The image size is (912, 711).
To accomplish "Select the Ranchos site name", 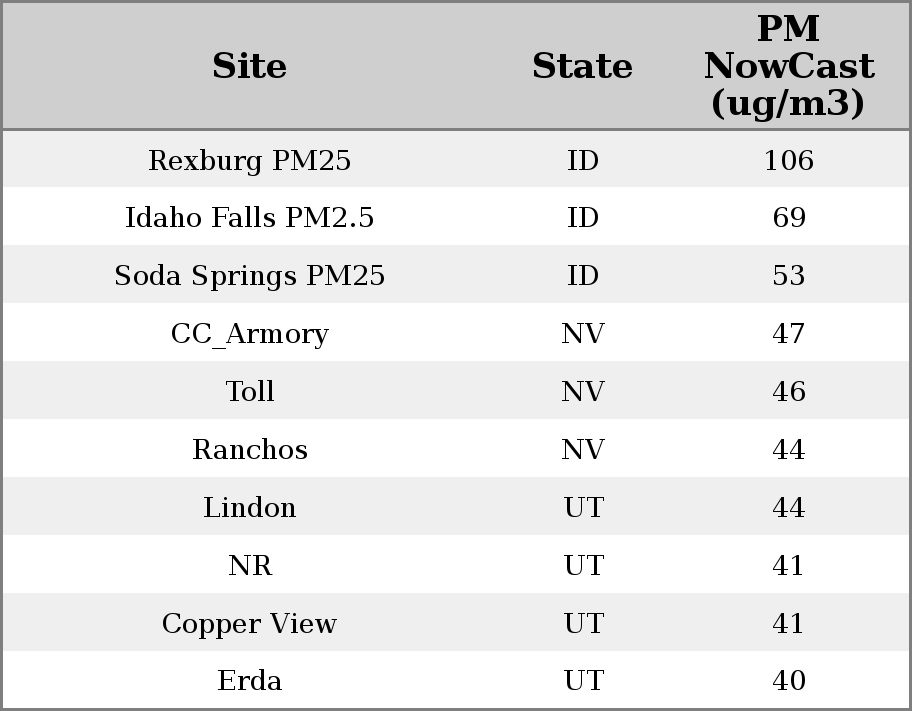I will click(x=249, y=450).
